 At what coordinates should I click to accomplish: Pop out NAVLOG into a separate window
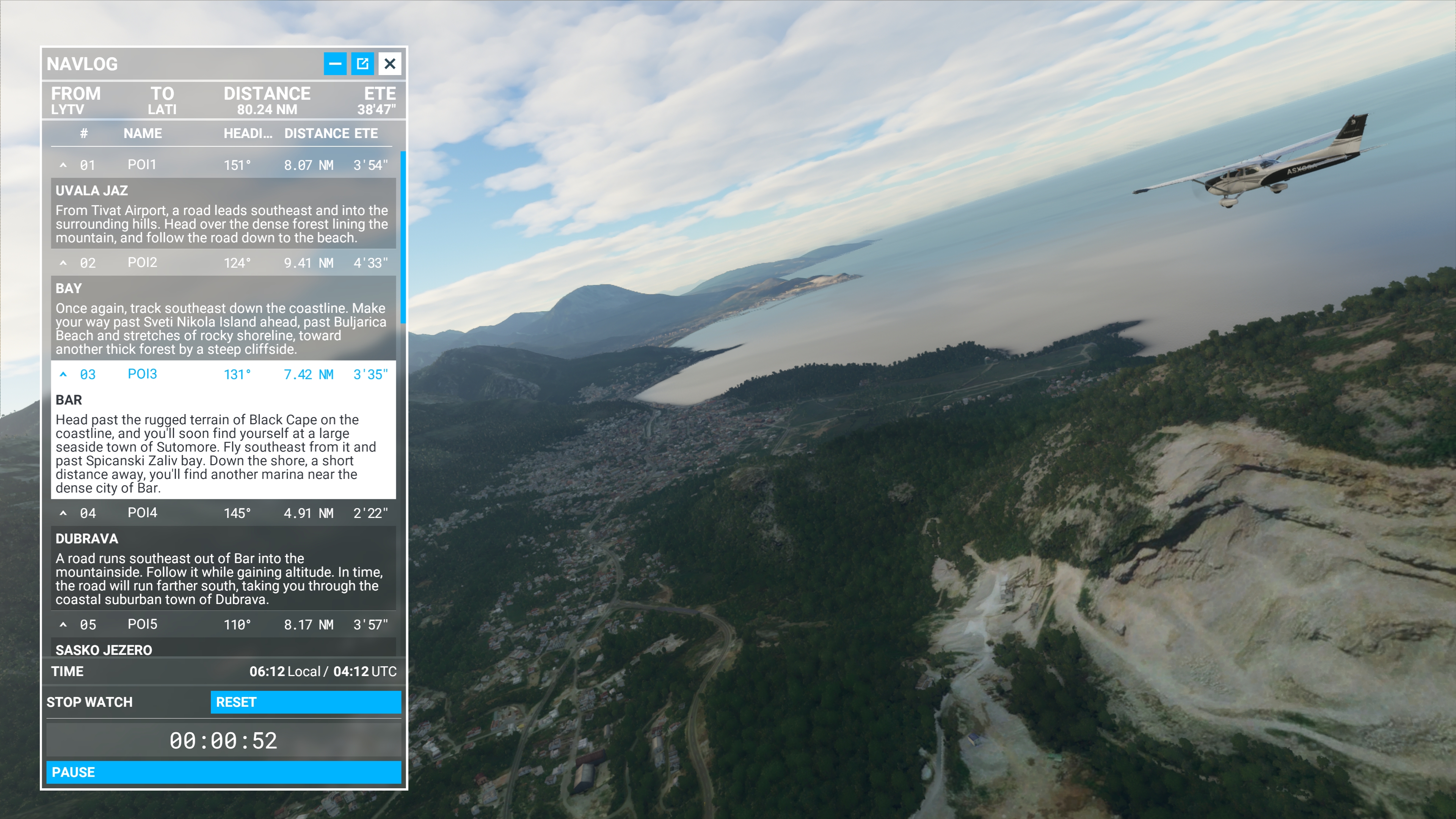362,64
